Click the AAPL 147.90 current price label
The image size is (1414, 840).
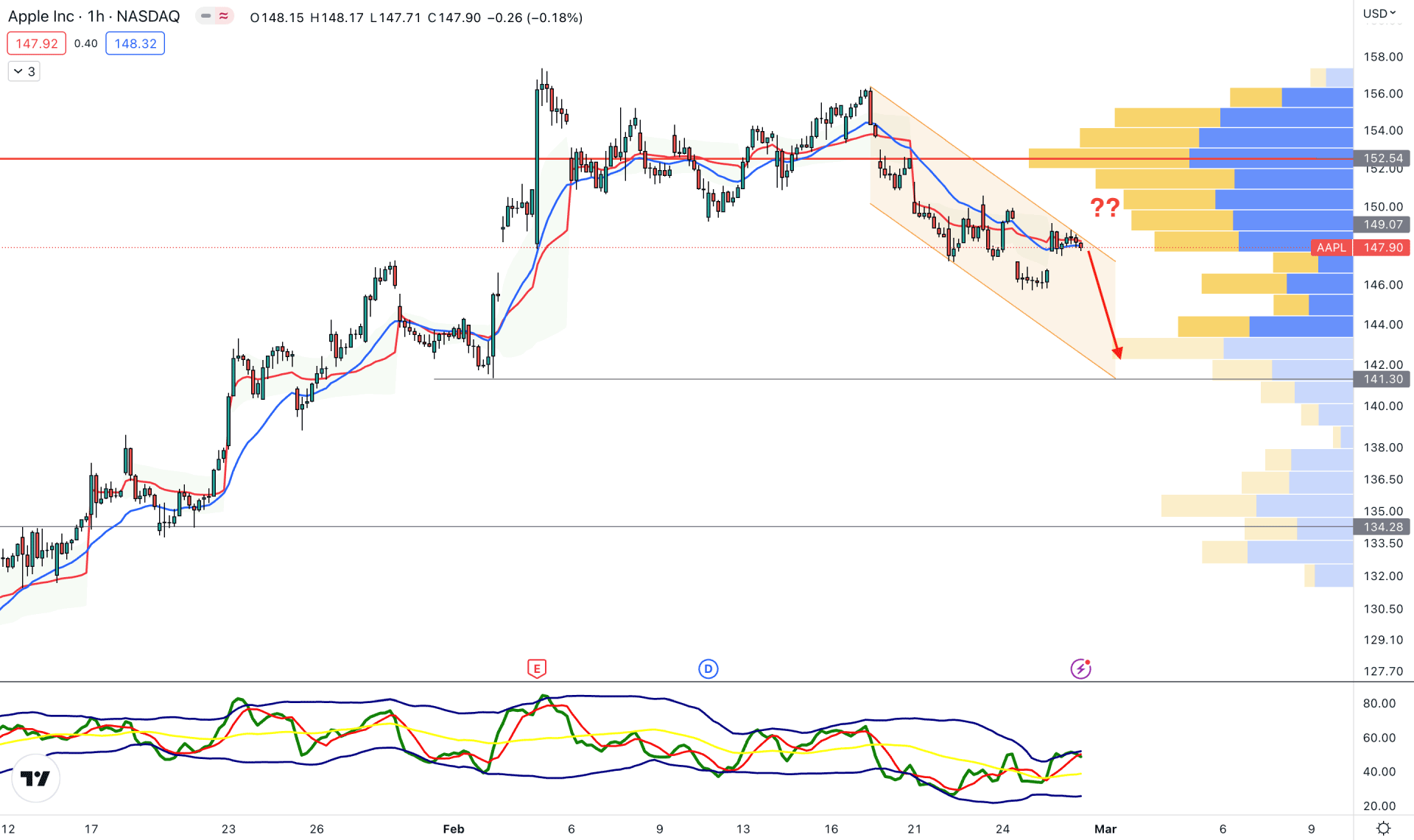tap(1360, 247)
